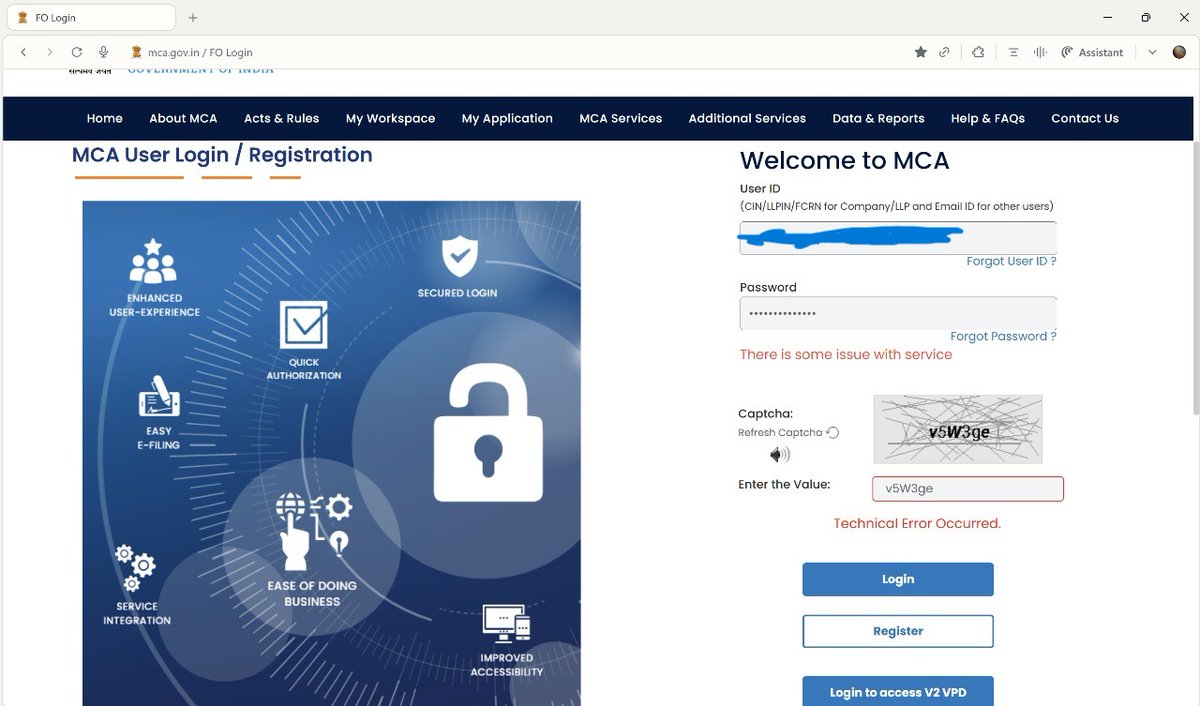Open a new tab with plus icon
The height and width of the screenshot is (706, 1200).
click(x=193, y=17)
